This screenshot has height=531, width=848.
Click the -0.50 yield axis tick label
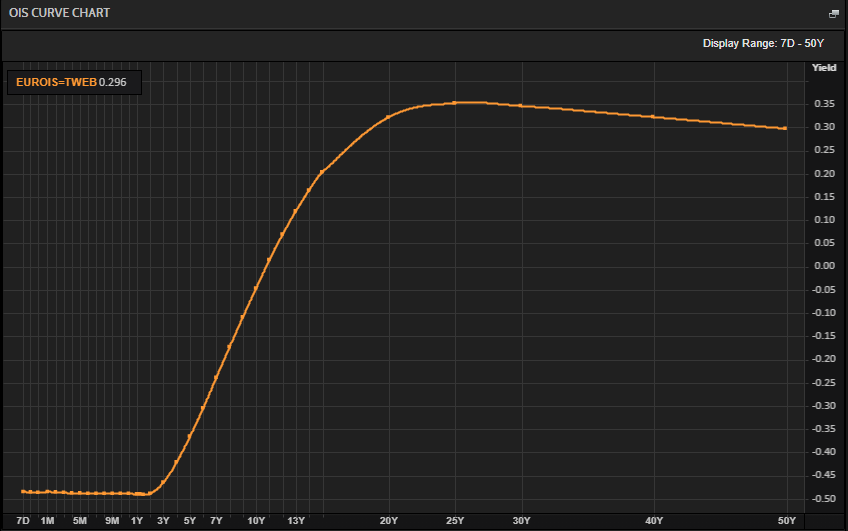point(823,499)
